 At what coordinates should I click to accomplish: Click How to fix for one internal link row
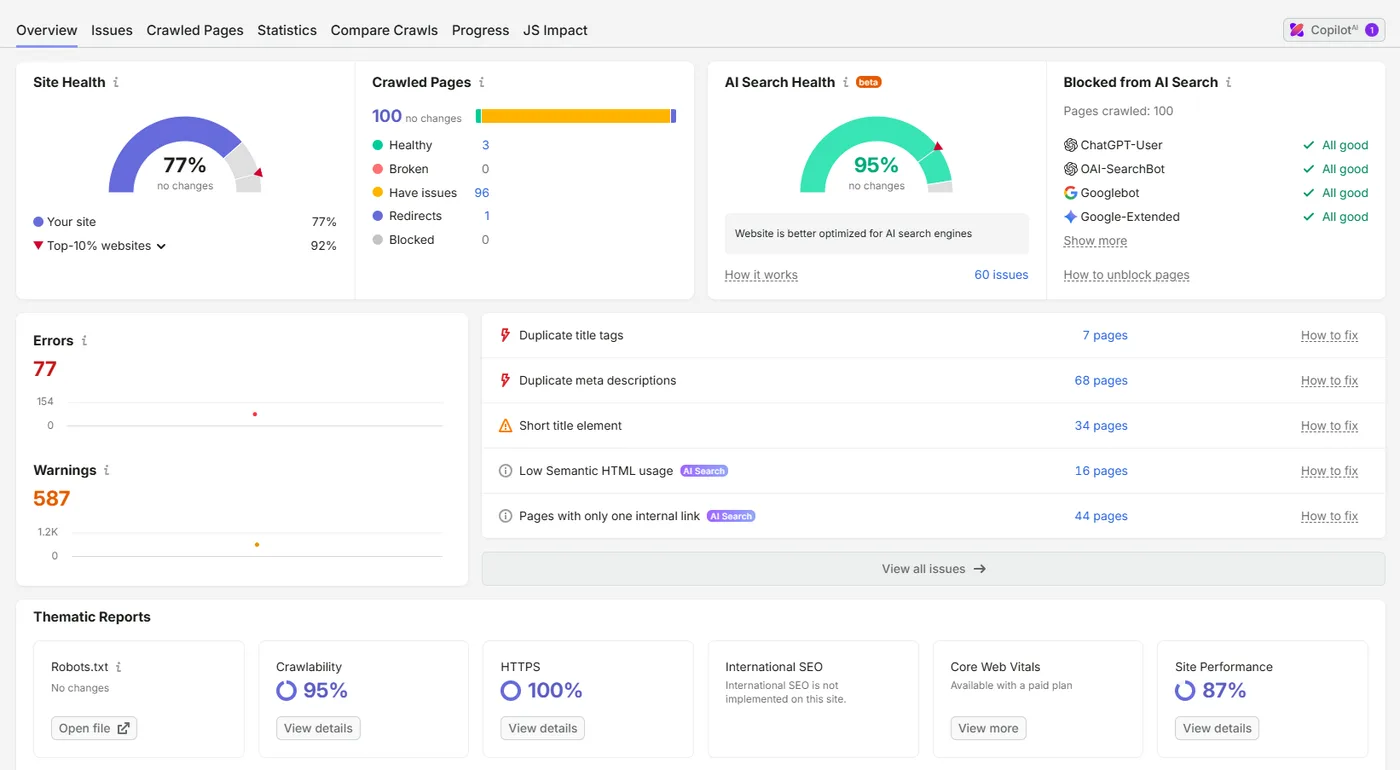pyautogui.click(x=1329, y=516)
